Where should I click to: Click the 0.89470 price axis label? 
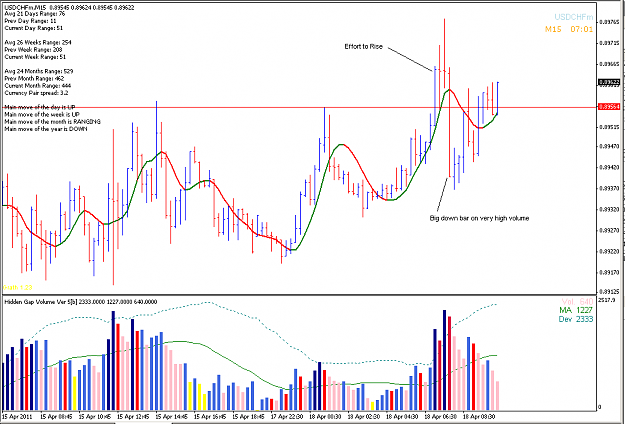pyautogui.click(x=610, y=147)
